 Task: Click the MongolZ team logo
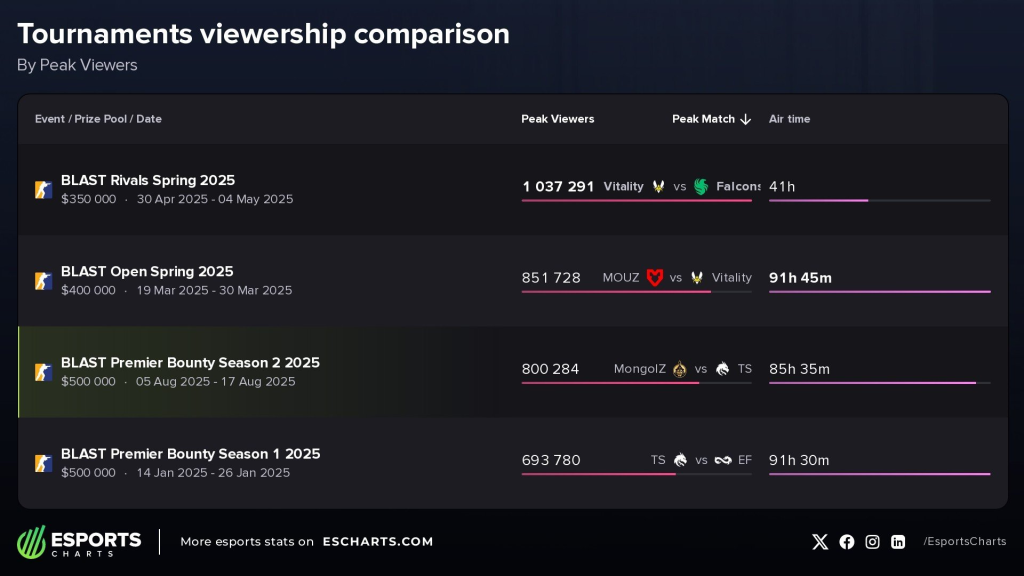coord(680,369)
